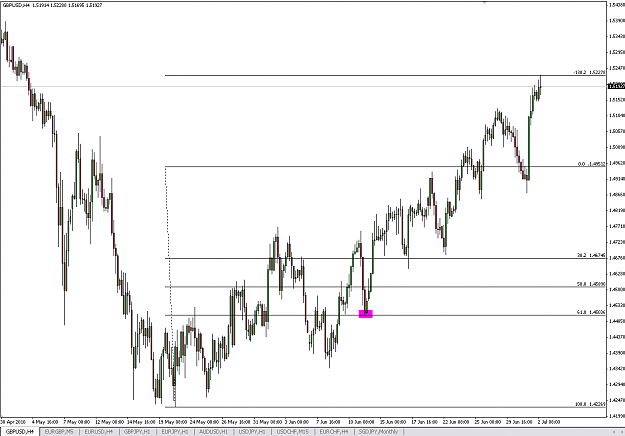The image size is (625, 436).
Task: Select the -38.2 Fibonacci level label
Action: 590,73
